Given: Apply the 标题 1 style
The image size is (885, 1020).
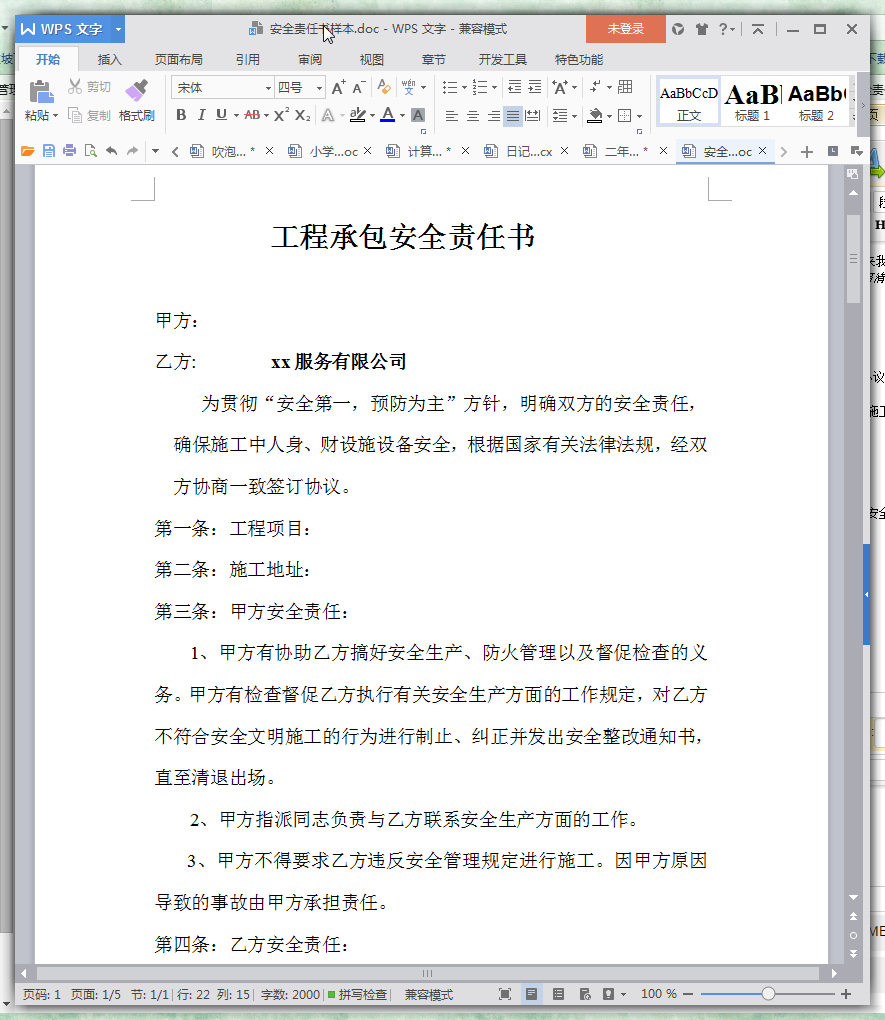Looking at the screenshot, I should click(752, 101).
